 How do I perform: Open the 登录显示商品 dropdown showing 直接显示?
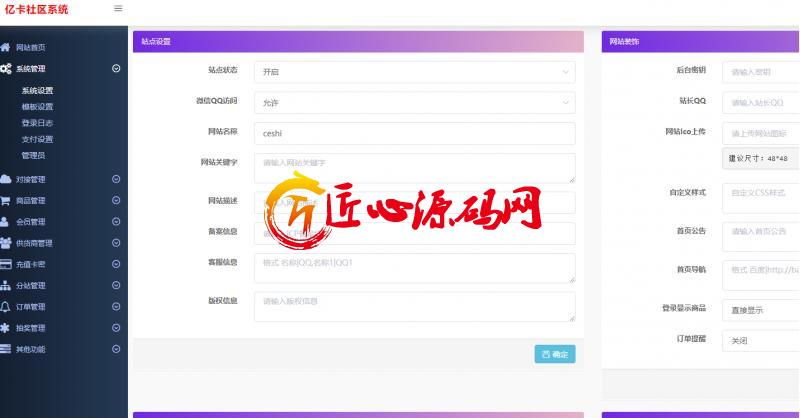coord(761,310)
